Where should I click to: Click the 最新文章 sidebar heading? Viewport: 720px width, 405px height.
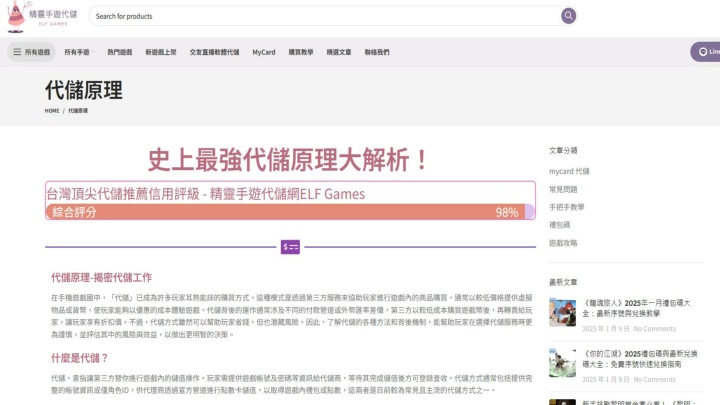pos(563,282)
